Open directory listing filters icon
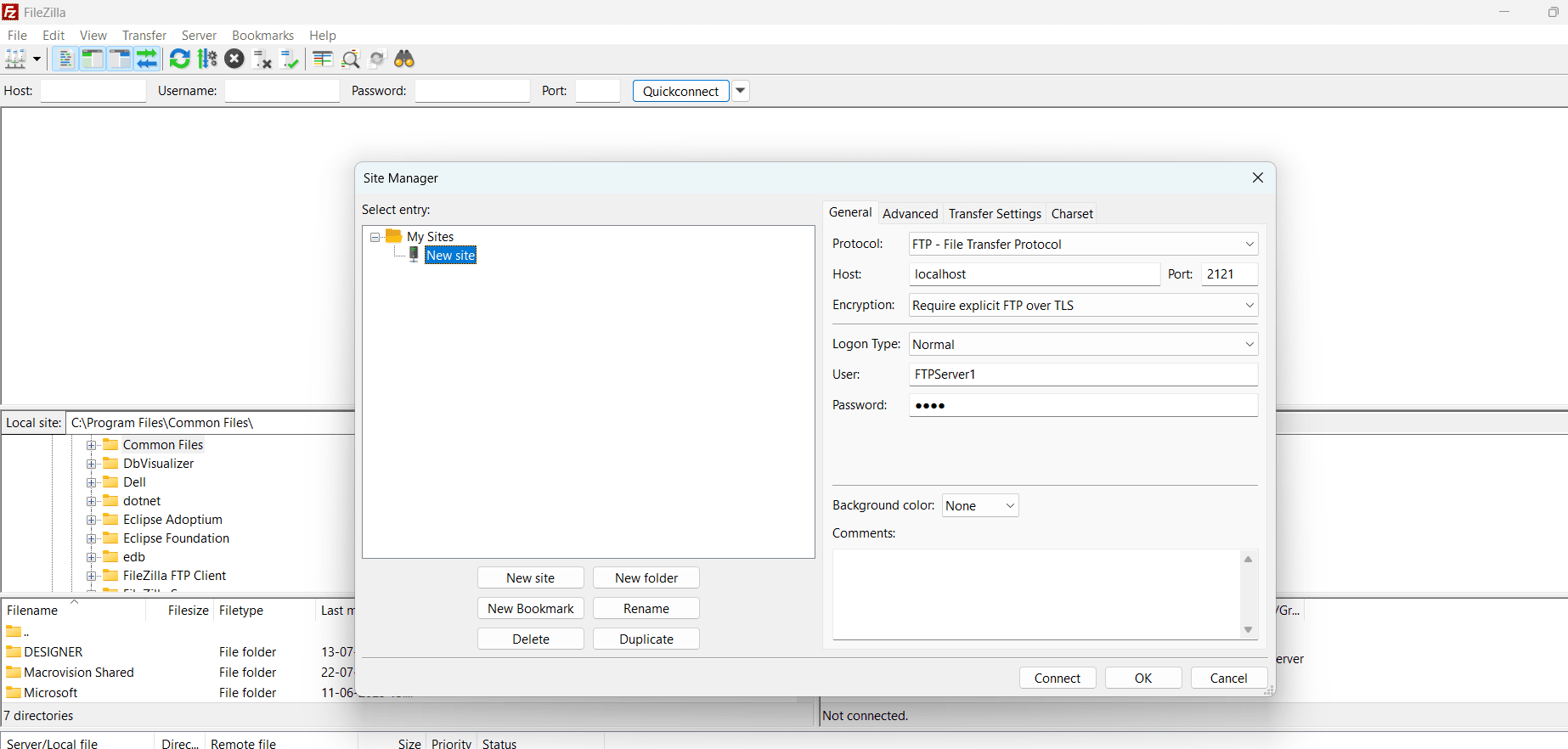Image resolution: width=1568 pixels, height=749 pixels. point(322,59)
